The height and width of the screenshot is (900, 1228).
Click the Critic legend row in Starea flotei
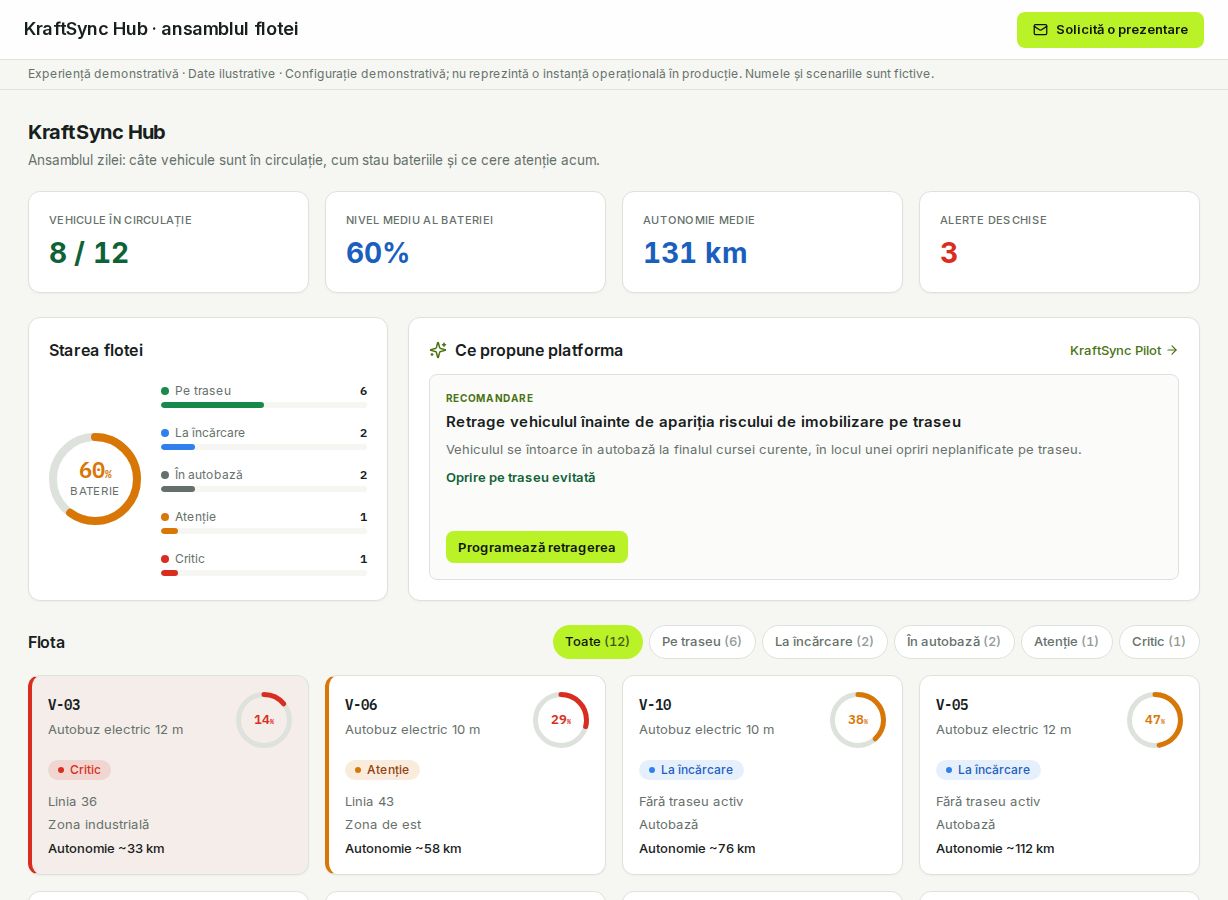(x=264, y=564)
